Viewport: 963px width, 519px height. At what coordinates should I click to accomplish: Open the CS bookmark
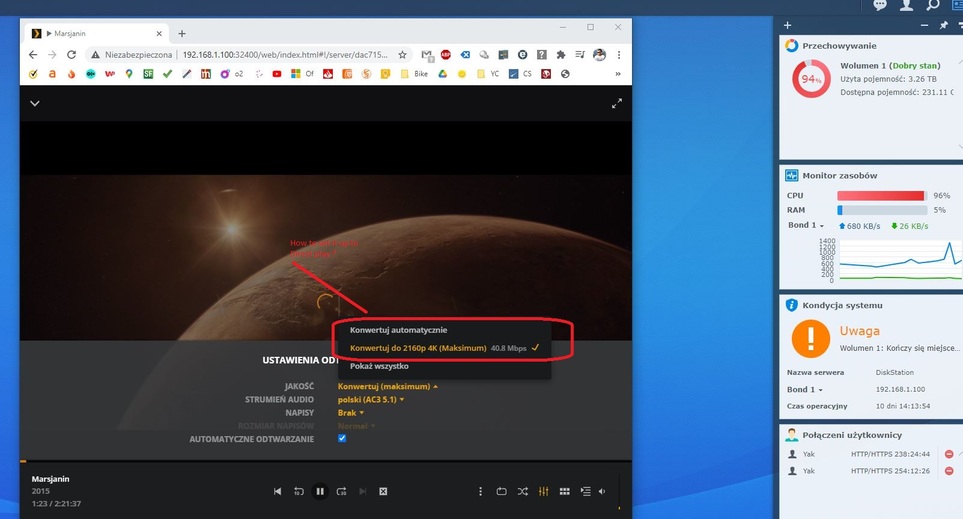pyautogui.click(x=521, y=74)
